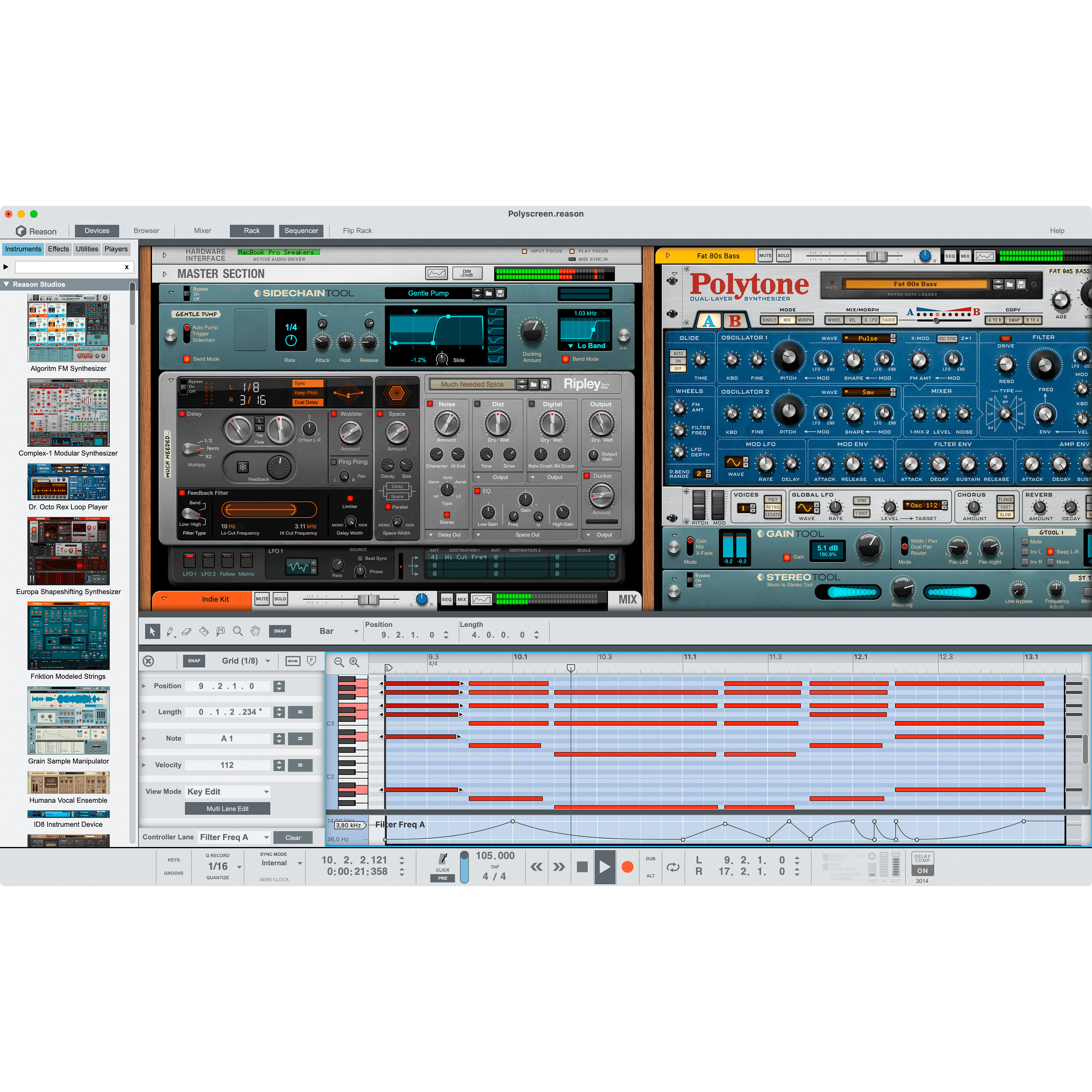
Task: Select the arrow Selection tool in sequencer toolbar
Action: coord(153,631)
